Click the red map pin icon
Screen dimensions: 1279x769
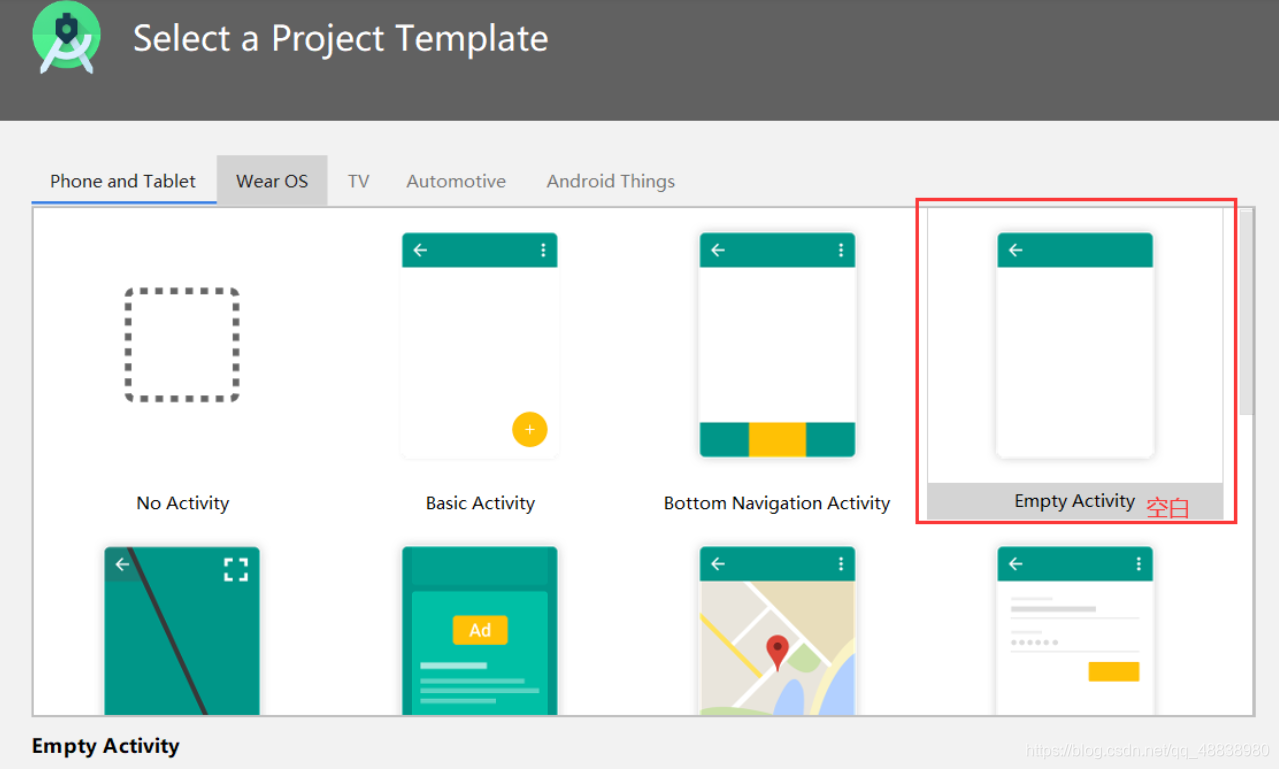tap(777, 652)
